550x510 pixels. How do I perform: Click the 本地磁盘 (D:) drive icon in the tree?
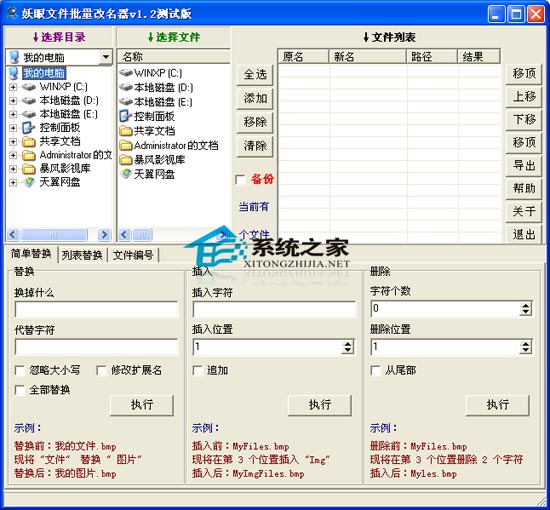[29, 100]
